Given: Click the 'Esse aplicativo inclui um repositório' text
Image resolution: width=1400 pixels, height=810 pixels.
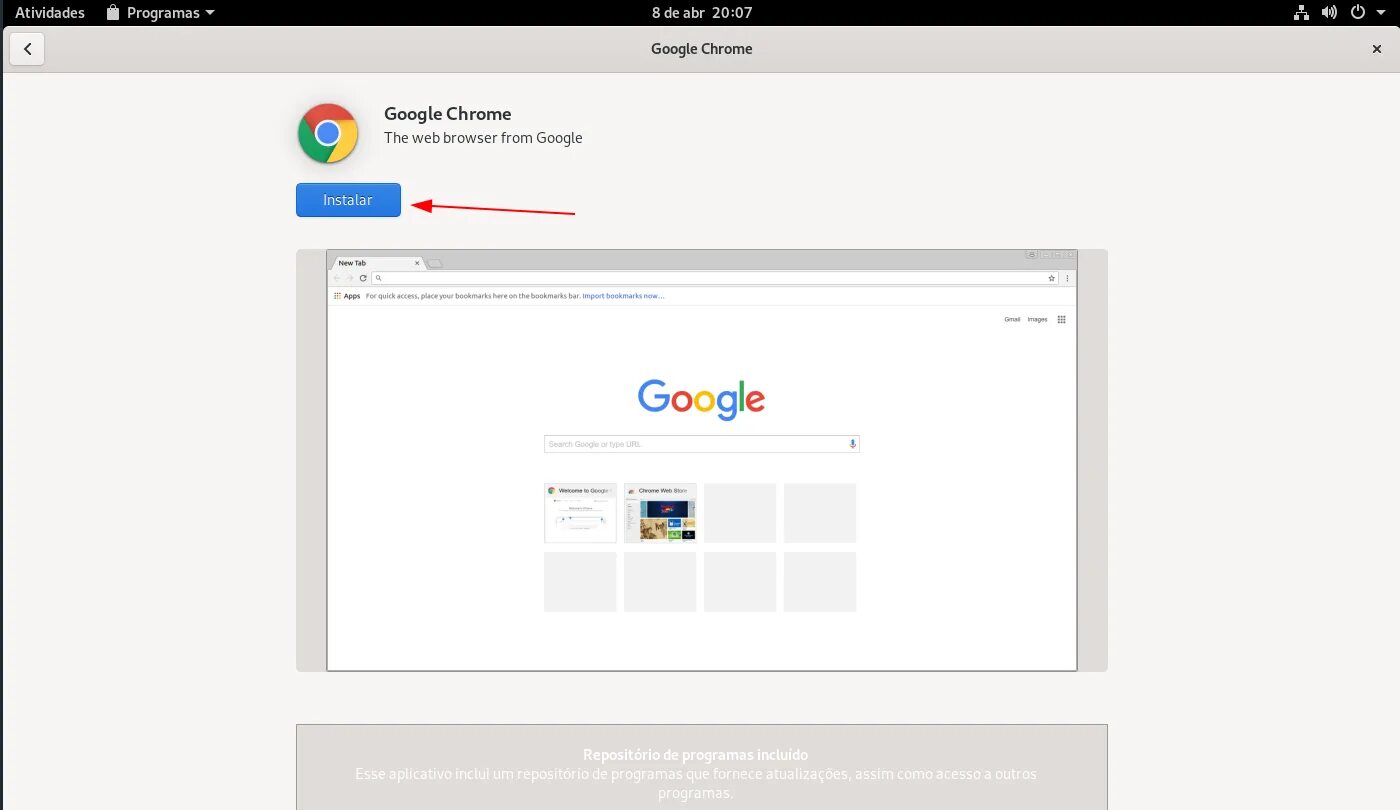Looking at the screenshot, I should tap(696, 783).
